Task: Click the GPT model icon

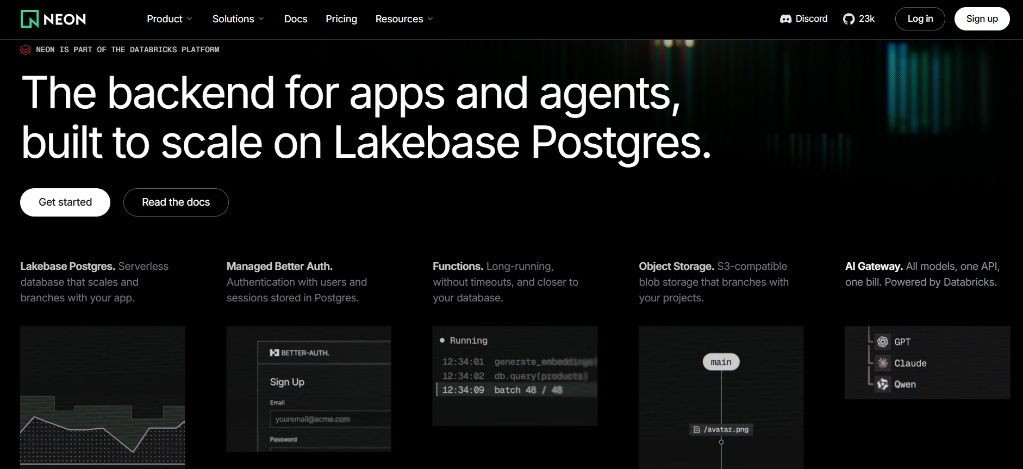Action: tap(883, 342)
